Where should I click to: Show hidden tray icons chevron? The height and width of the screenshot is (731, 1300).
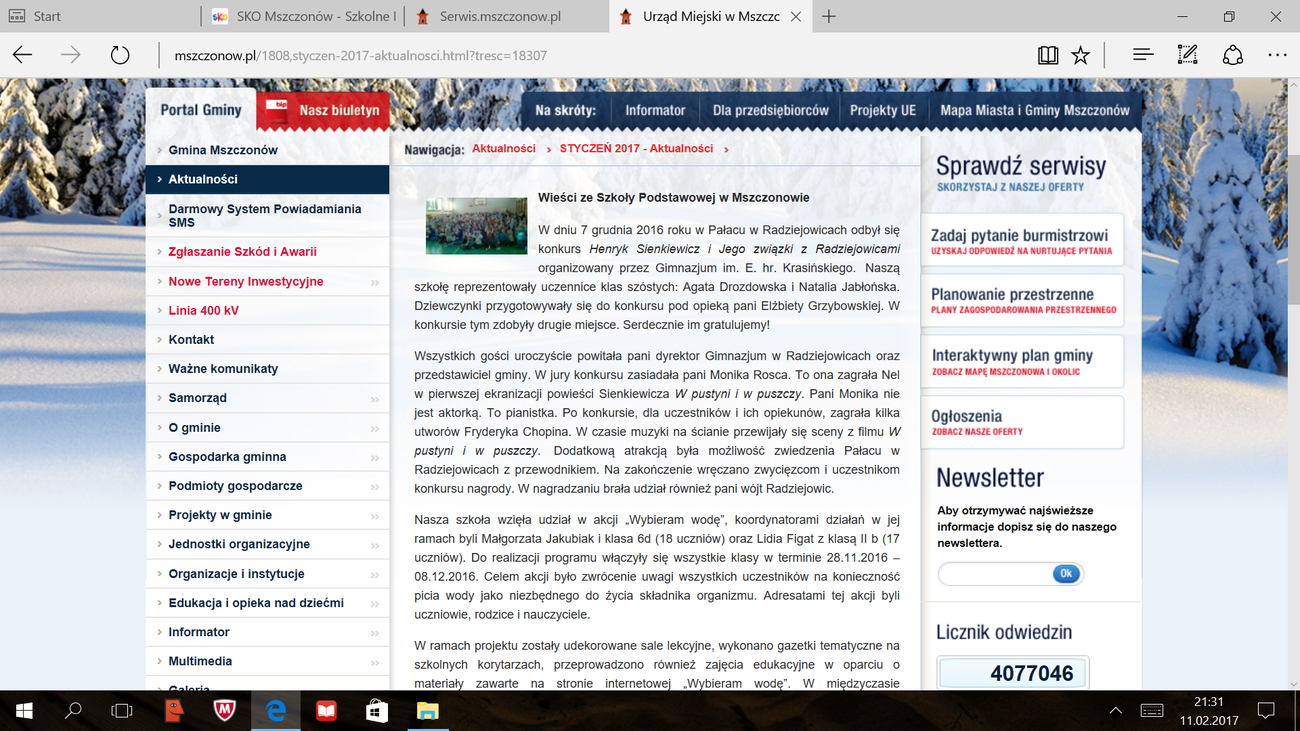pyautogui.click(x=1116, y=711)
